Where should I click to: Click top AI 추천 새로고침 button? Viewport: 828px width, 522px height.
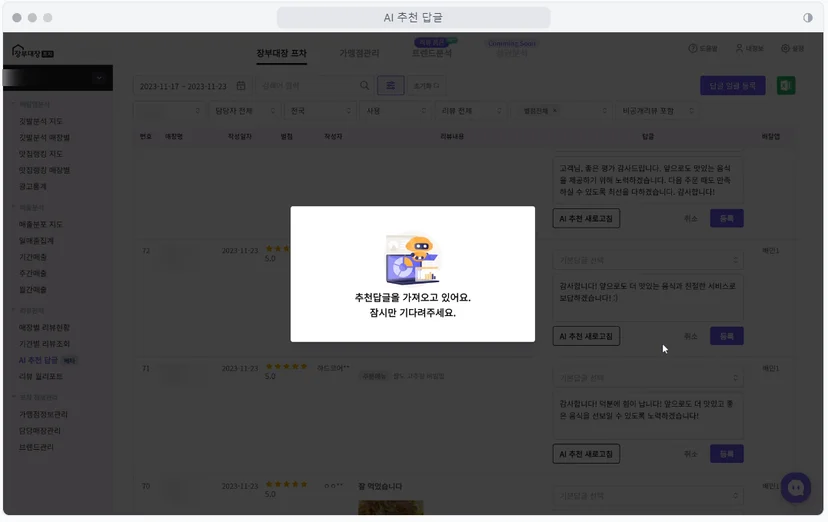pos(586,219)
